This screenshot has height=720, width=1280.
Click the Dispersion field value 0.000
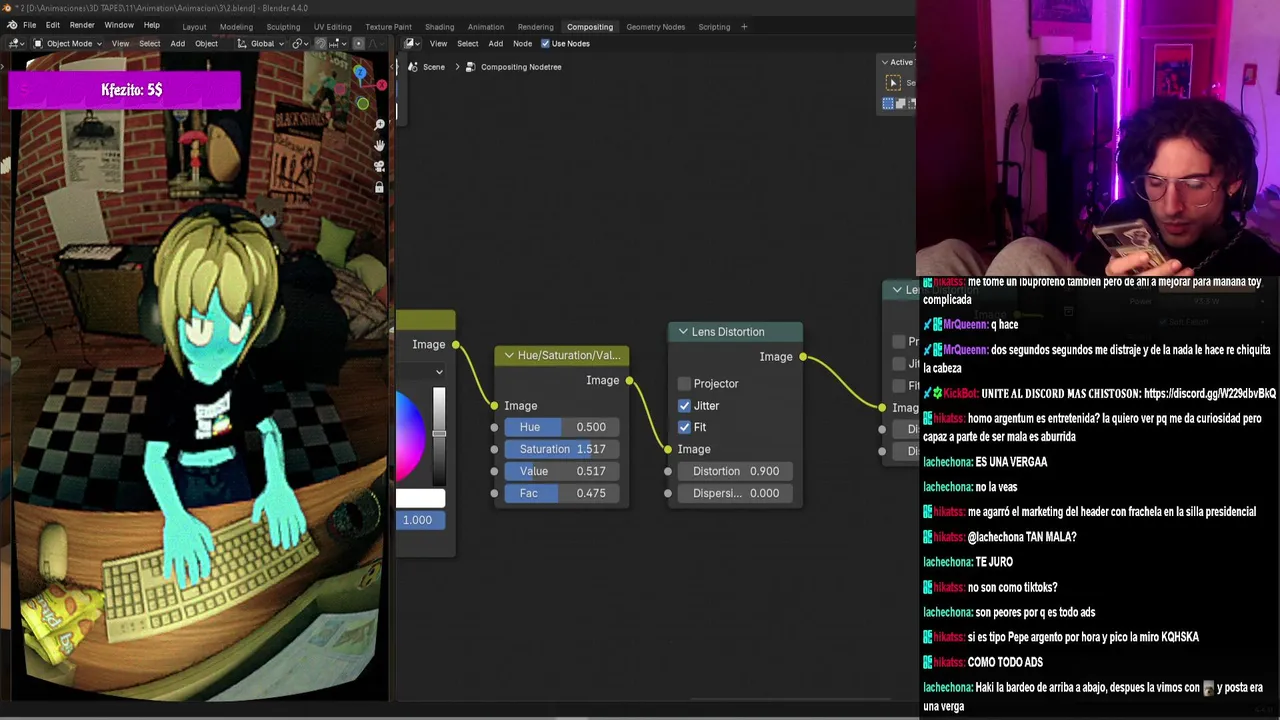click(736, 494)
